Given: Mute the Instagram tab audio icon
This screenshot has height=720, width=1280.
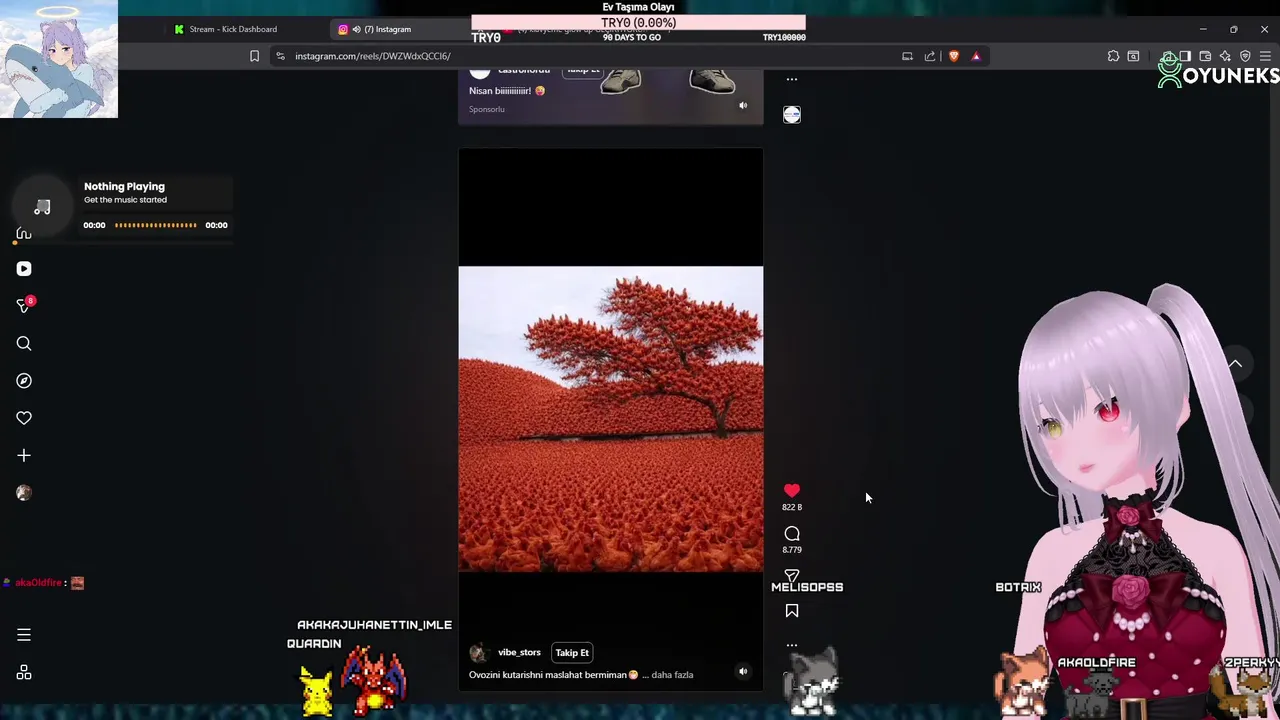Looking at the screenshot, I should click(x=356, y=29).
